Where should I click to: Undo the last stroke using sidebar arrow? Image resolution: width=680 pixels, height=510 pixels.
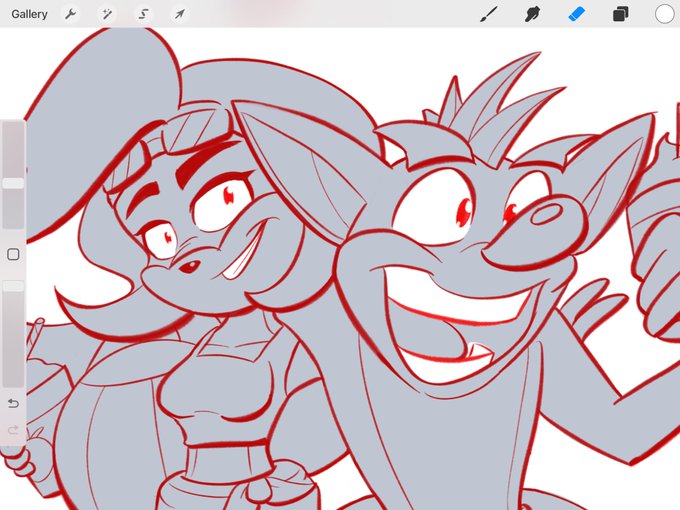[13, 404]
